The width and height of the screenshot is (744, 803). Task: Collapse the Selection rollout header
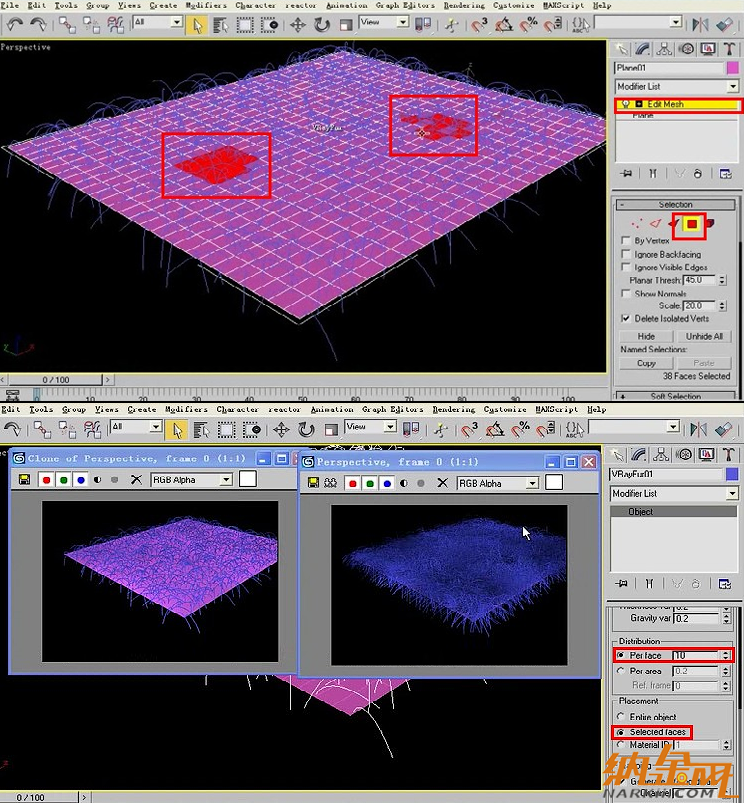click(x=675, y=204)
